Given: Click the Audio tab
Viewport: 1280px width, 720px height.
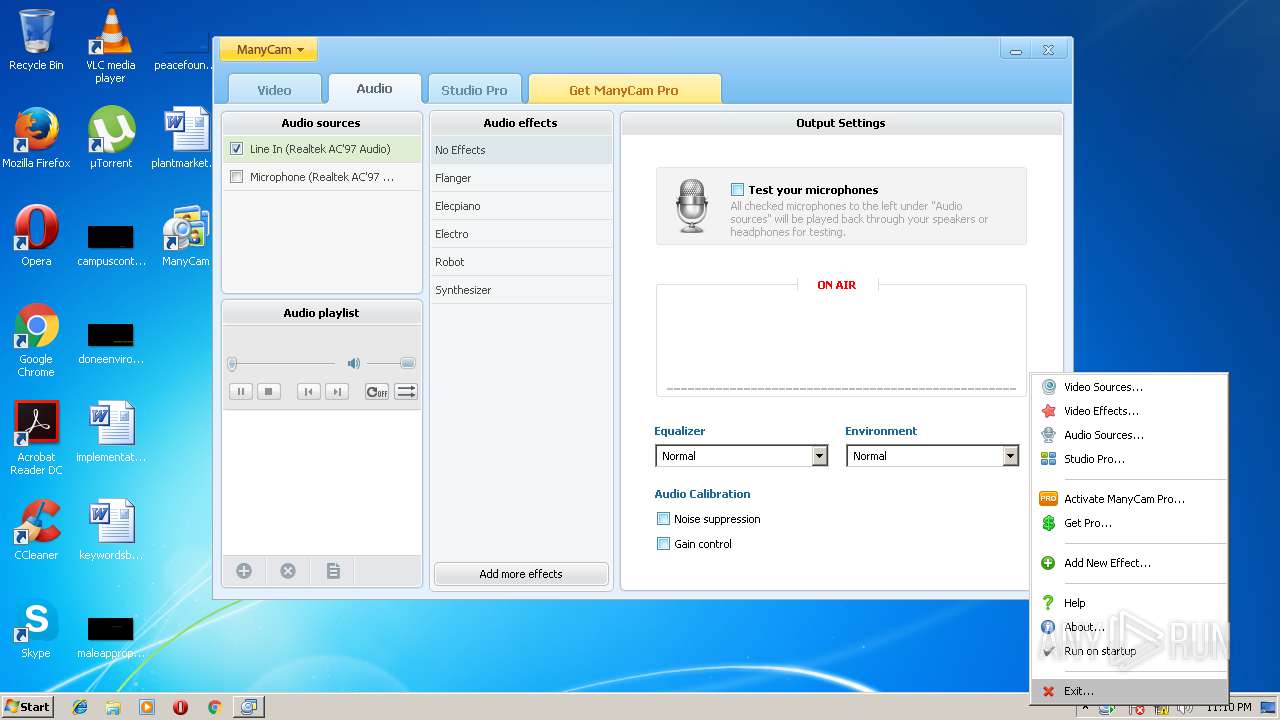Looking at the screenshot, I should click(x=374, y=88).
